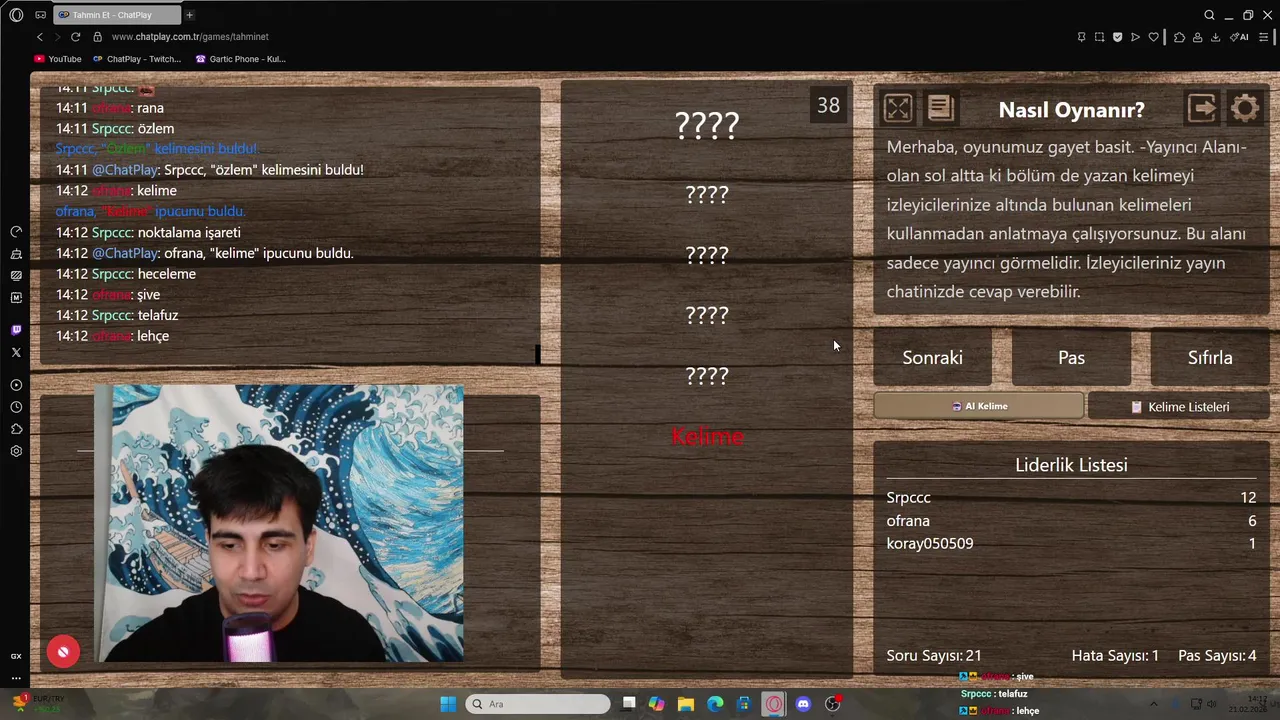Click the webcam video feed
This screenshot has height=720, width=1280.
click(280, 523)
